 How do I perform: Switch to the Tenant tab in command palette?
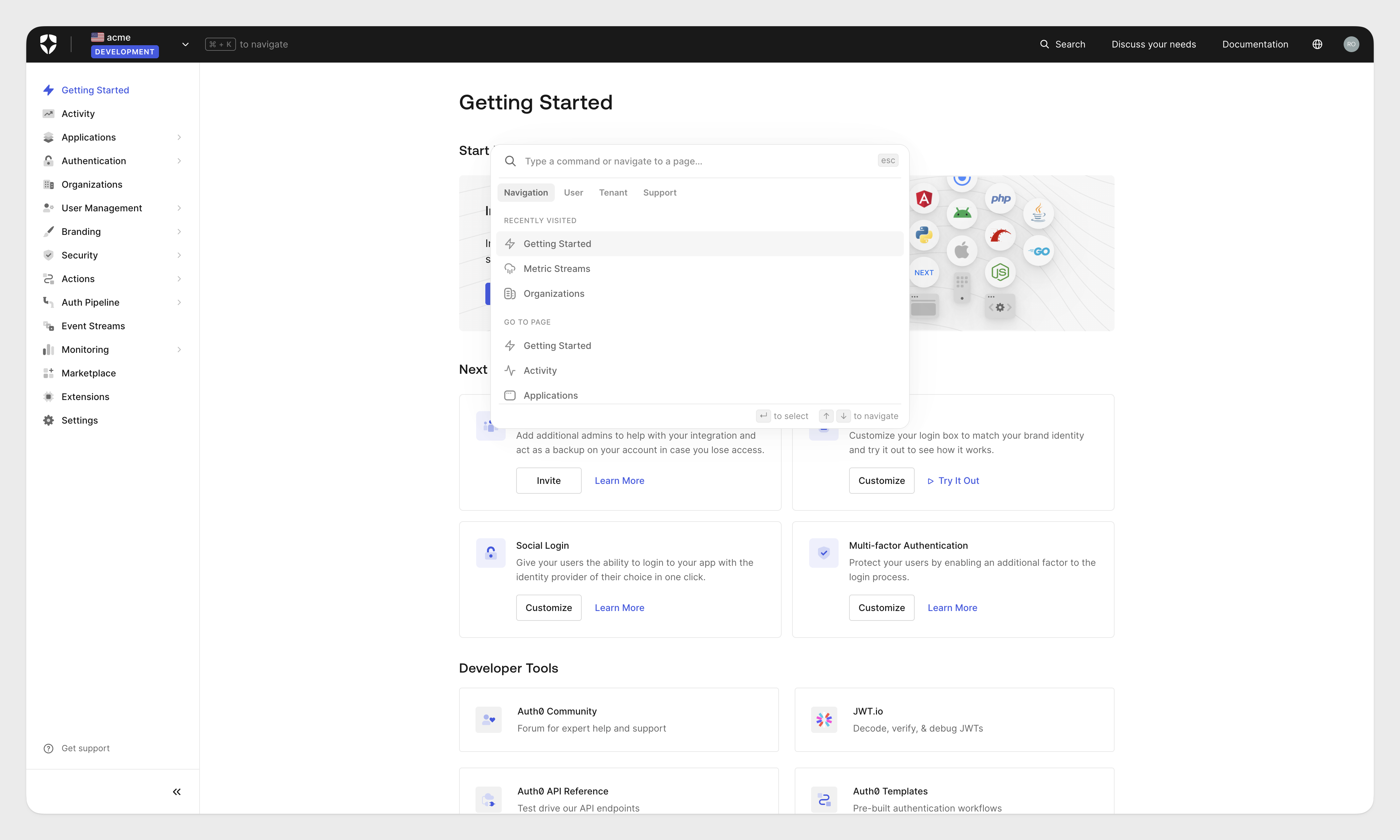point(613,192)
